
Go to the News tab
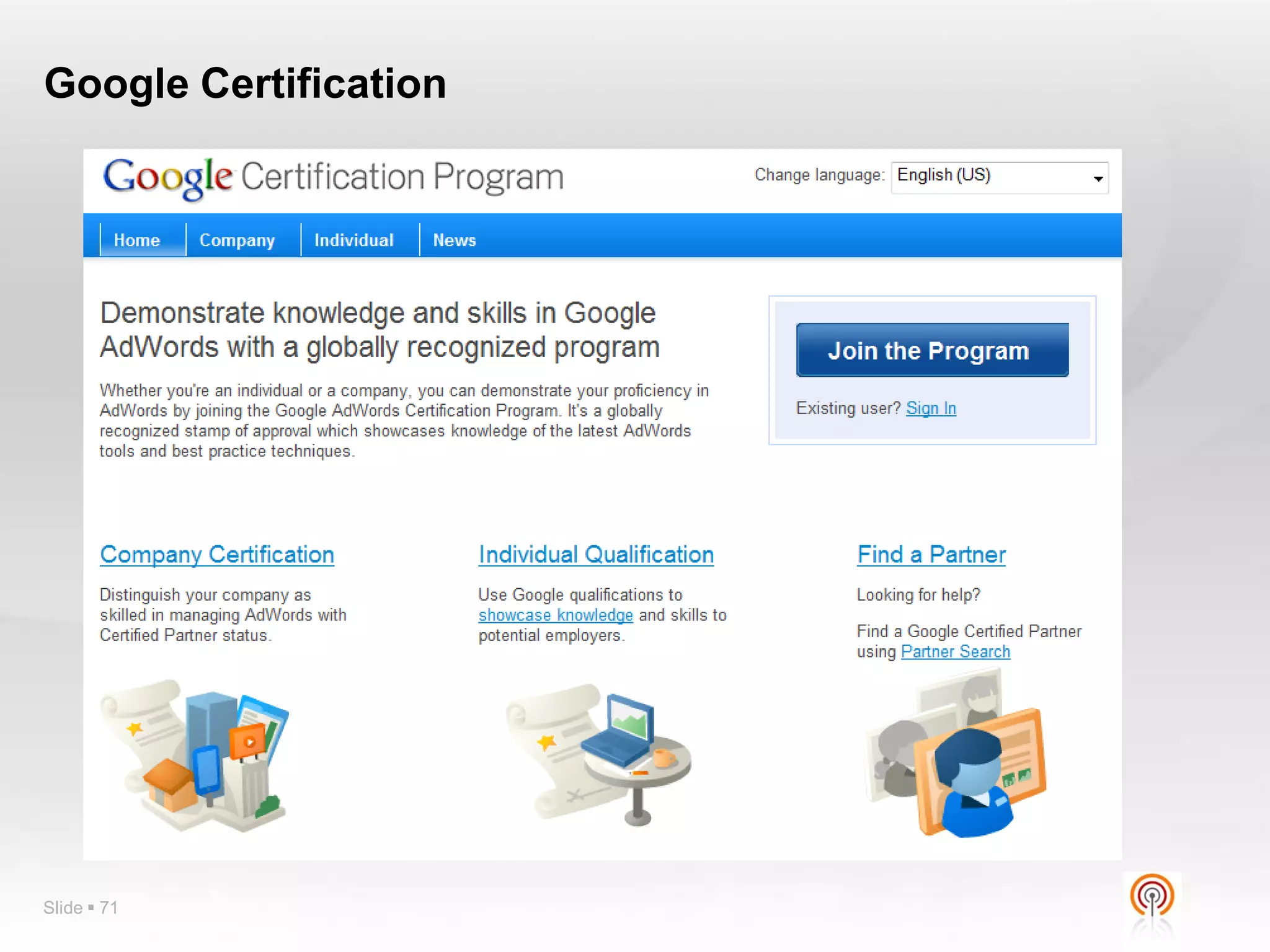[x=455, y=240]
